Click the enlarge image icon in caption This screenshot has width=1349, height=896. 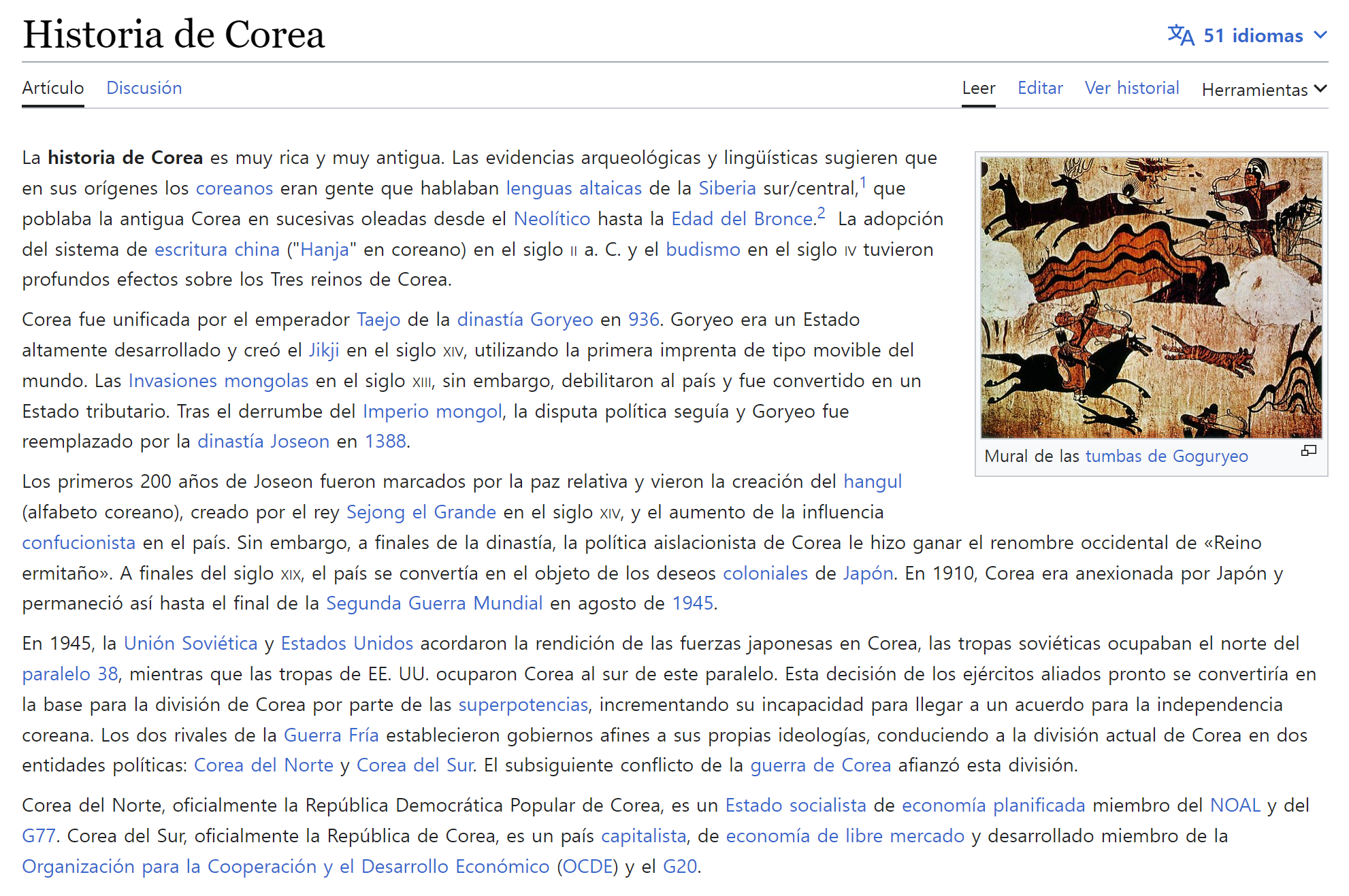pyautogui.click(x=1308, y=450)
